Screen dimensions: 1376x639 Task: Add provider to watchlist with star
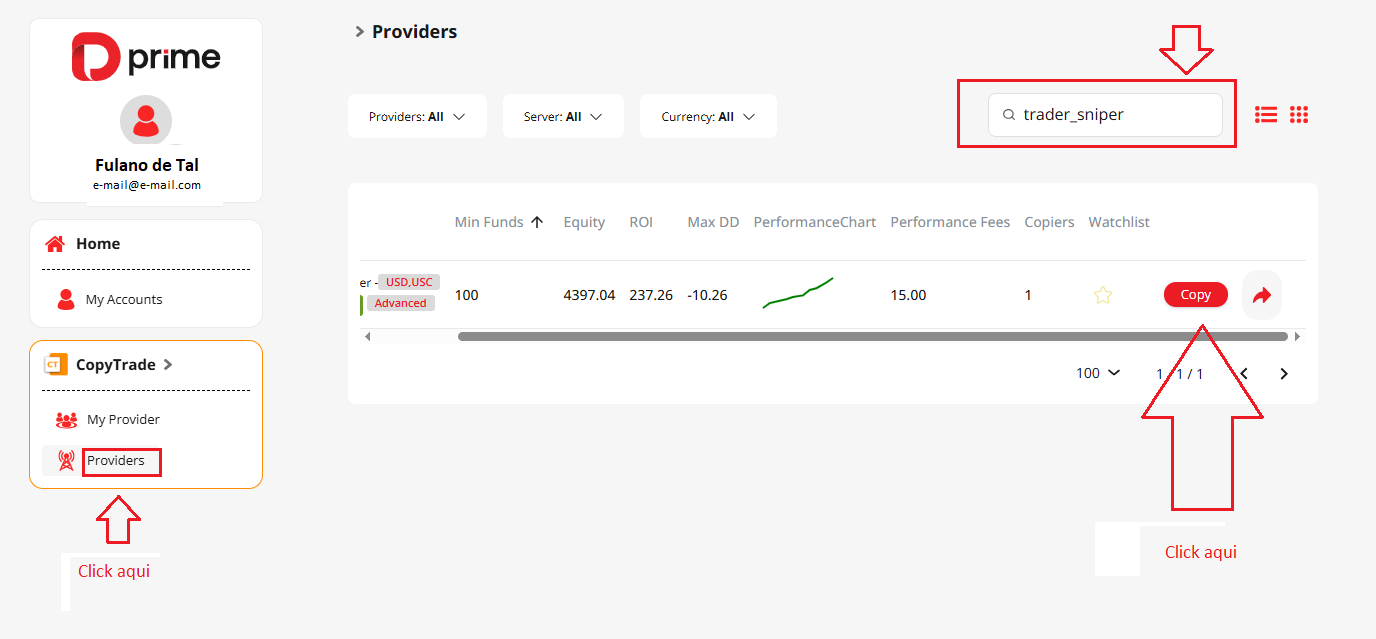tap(1102, 295)
